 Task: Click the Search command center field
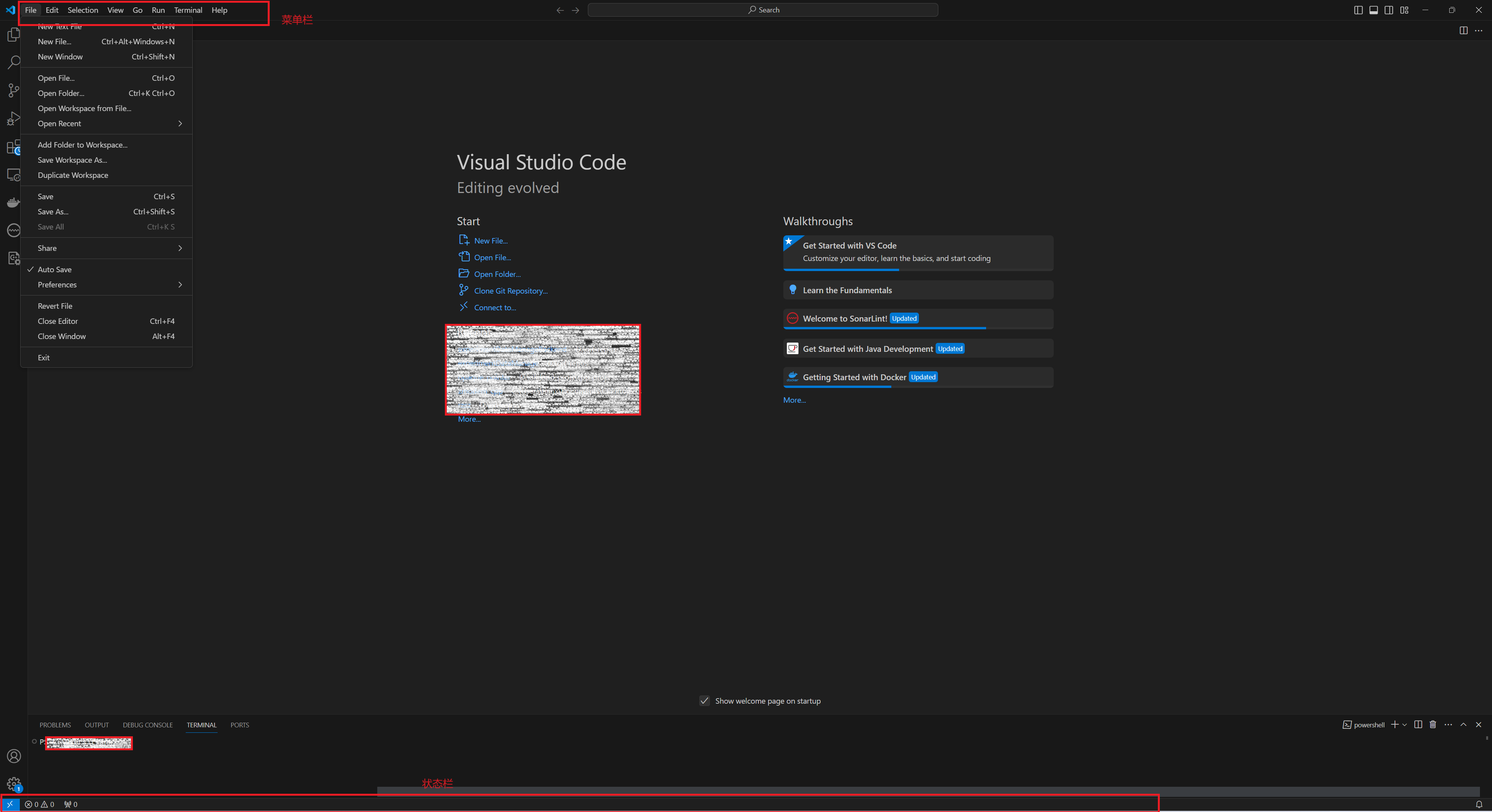click(763, 10)
